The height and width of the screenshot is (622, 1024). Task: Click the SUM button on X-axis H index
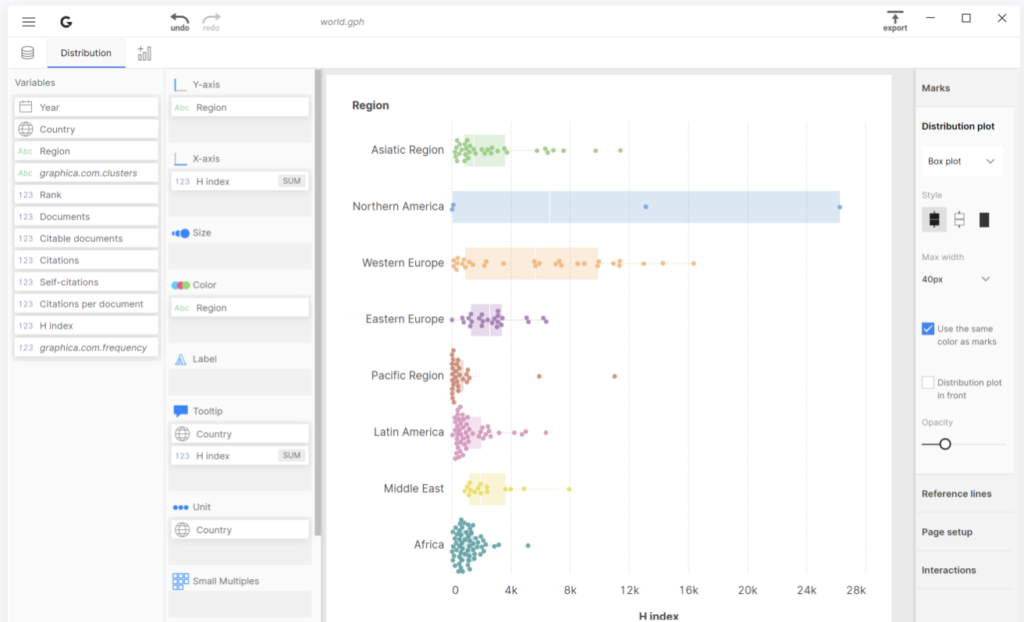pyautogui.click(x=291, y=181)
